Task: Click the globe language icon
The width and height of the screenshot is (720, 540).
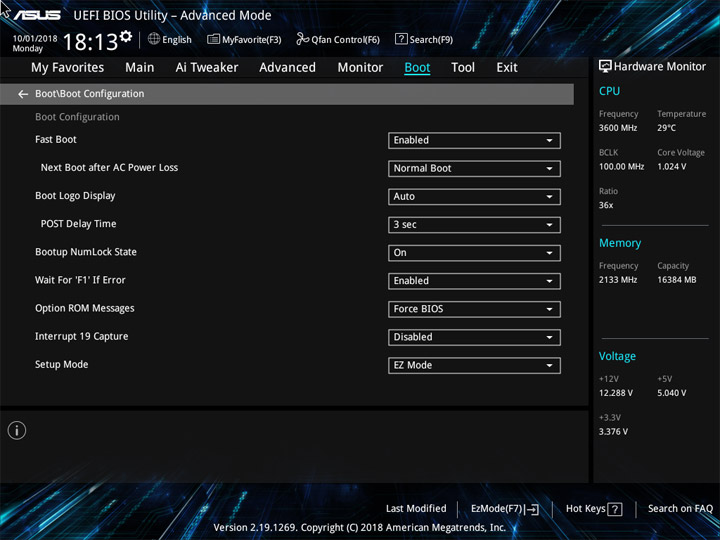Action: pos(154,39)
